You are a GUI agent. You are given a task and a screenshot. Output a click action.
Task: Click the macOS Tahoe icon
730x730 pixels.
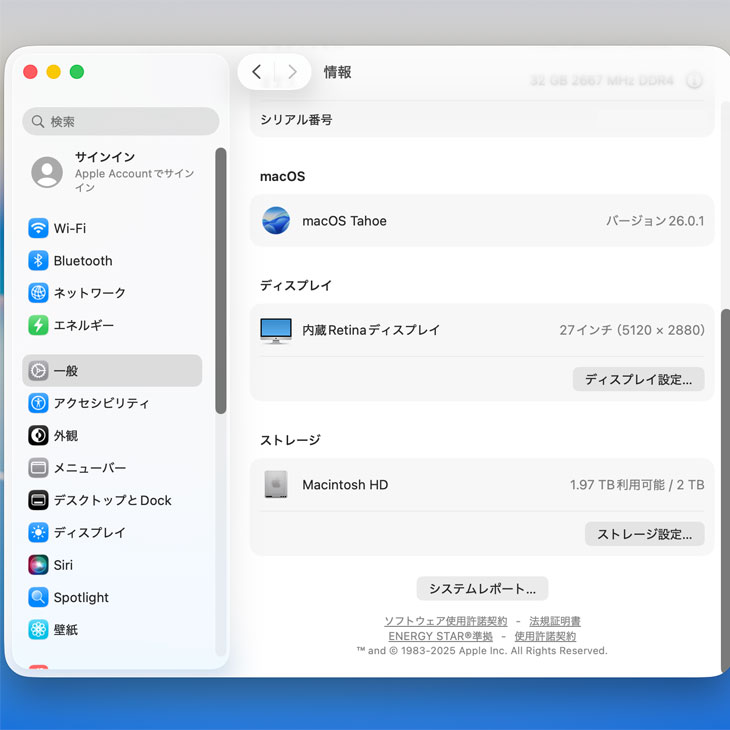coord(276,221)
